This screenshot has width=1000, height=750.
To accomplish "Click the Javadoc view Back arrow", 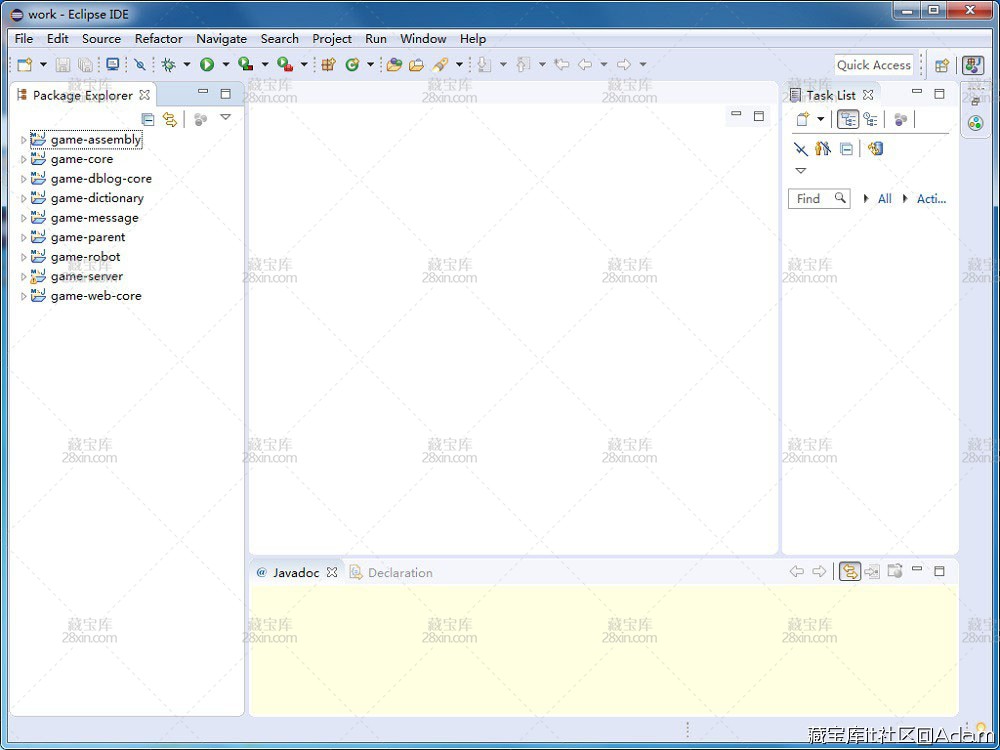I will 797,571.
